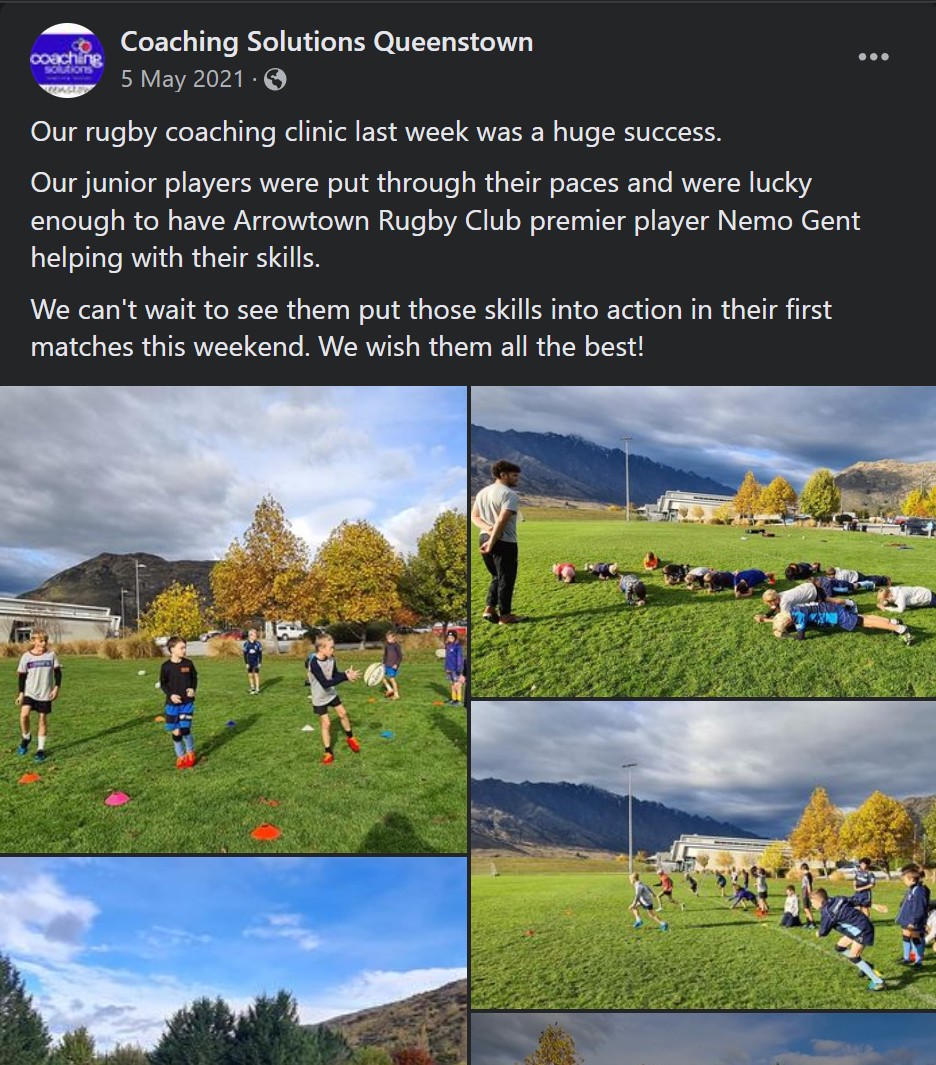
Task: Click the light pole in the plank photo
Action: point(626,479)
